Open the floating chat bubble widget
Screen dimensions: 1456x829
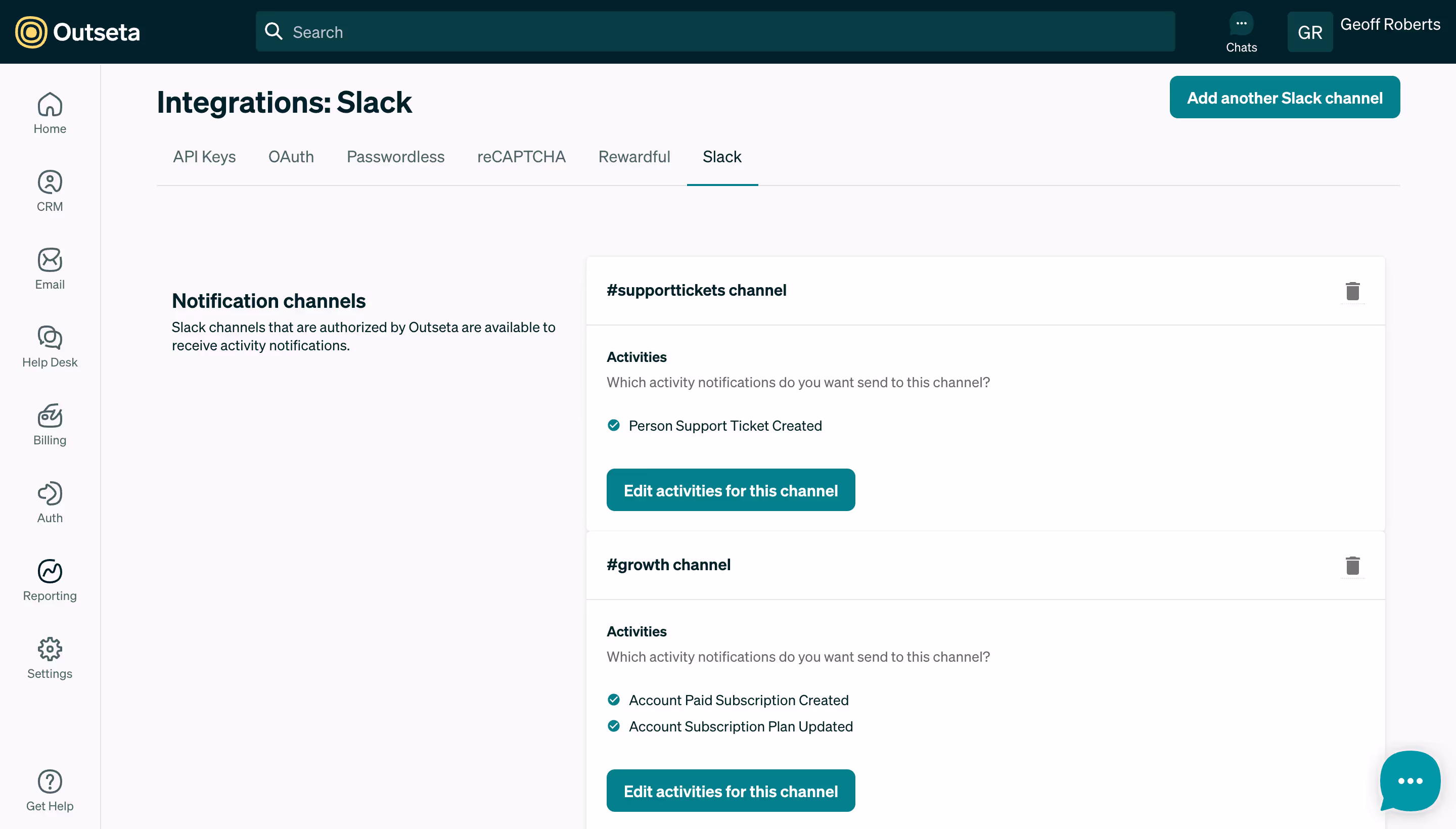click(1410, 780)
